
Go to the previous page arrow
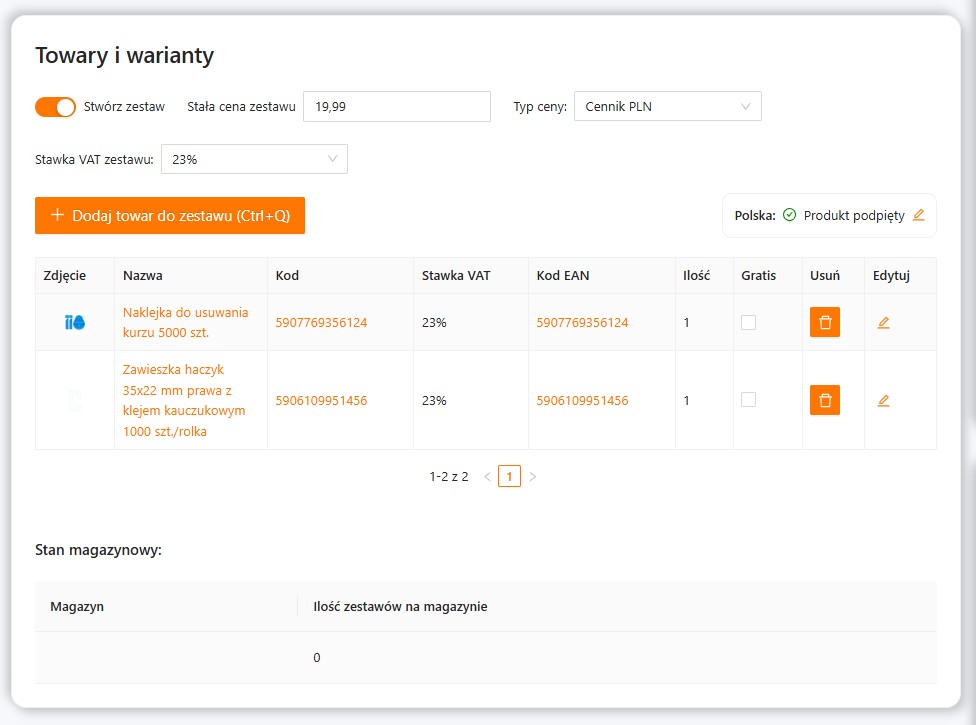click(x=487, y=477)
